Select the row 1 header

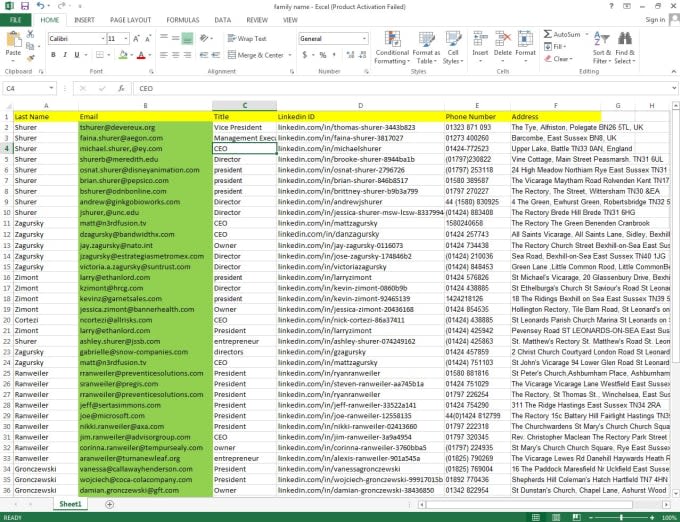(x=7, y=117)
